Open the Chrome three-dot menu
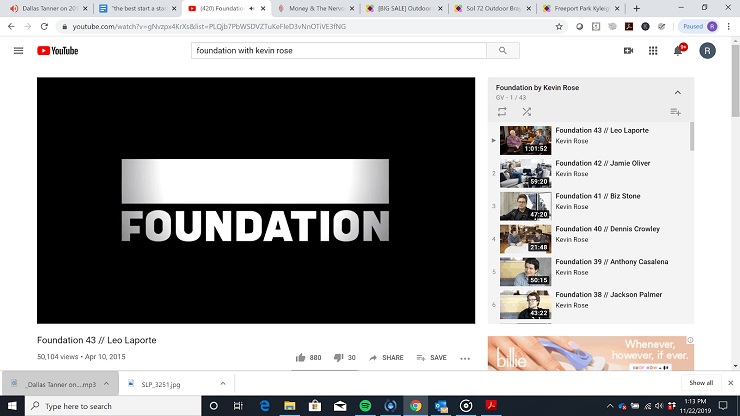 click(x=729, y=26)
